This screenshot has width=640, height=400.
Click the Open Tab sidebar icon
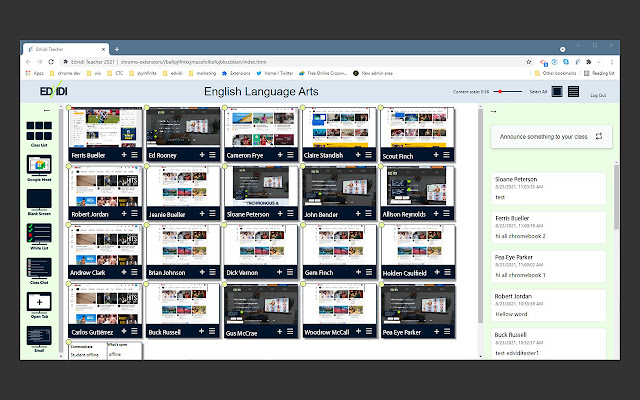pos(39,302)
